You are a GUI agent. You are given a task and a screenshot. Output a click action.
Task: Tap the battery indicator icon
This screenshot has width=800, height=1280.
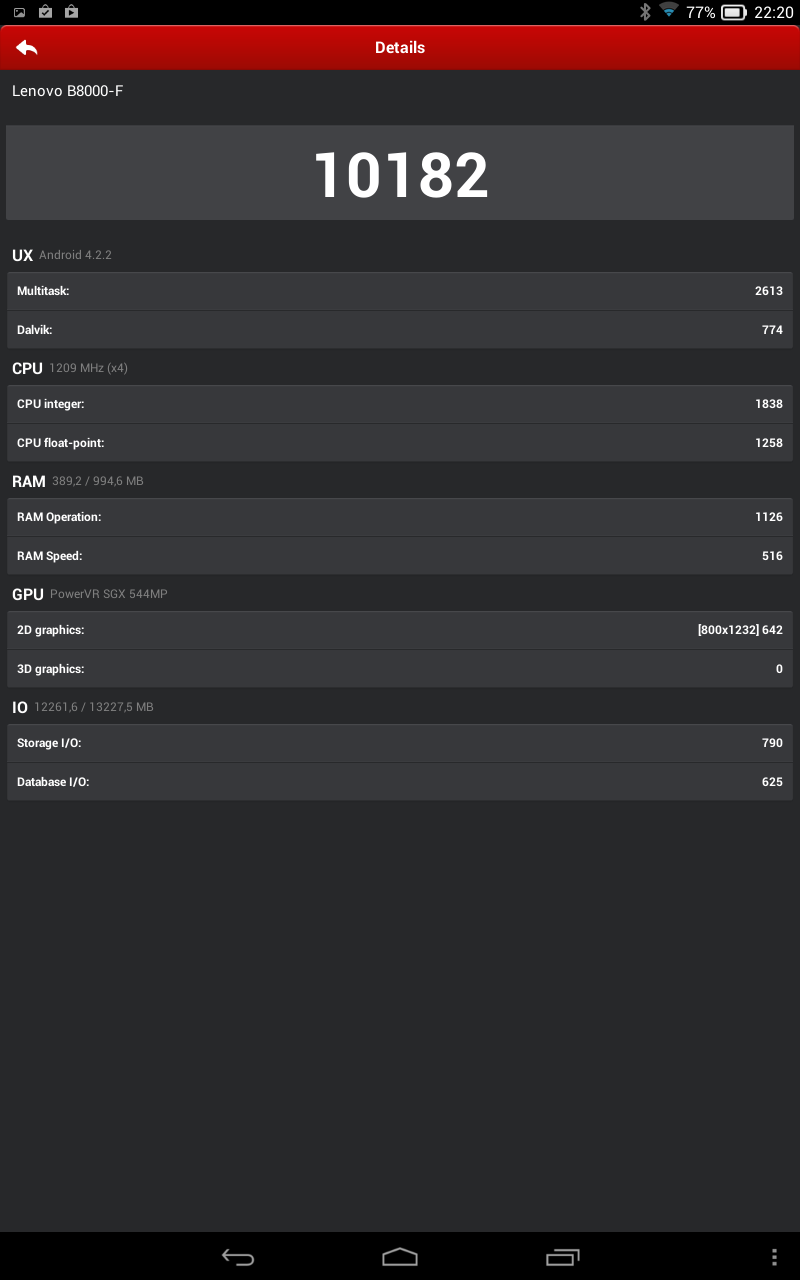pos(734,12)
